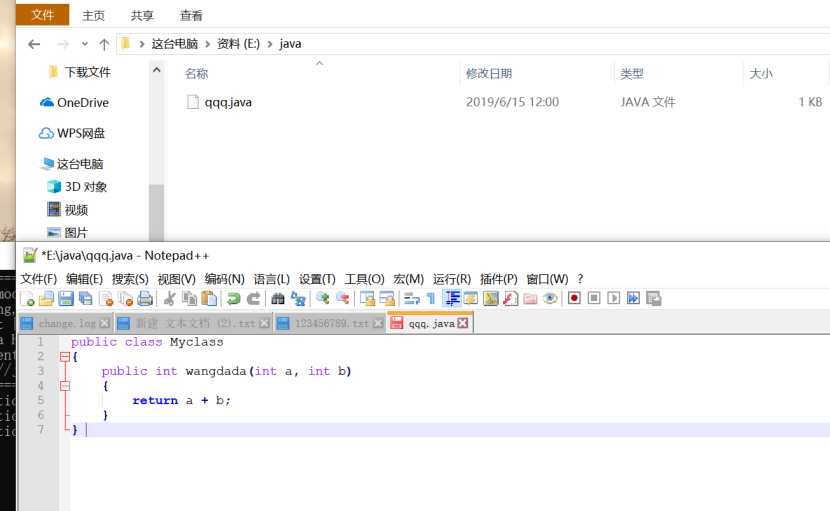Open a file via toolbar folder icon

click(x=47, y=299)
